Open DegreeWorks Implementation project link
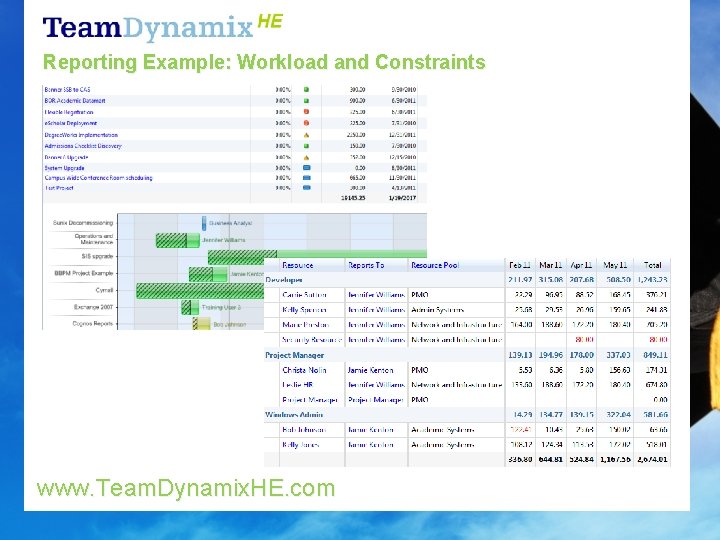 (81, 135)
